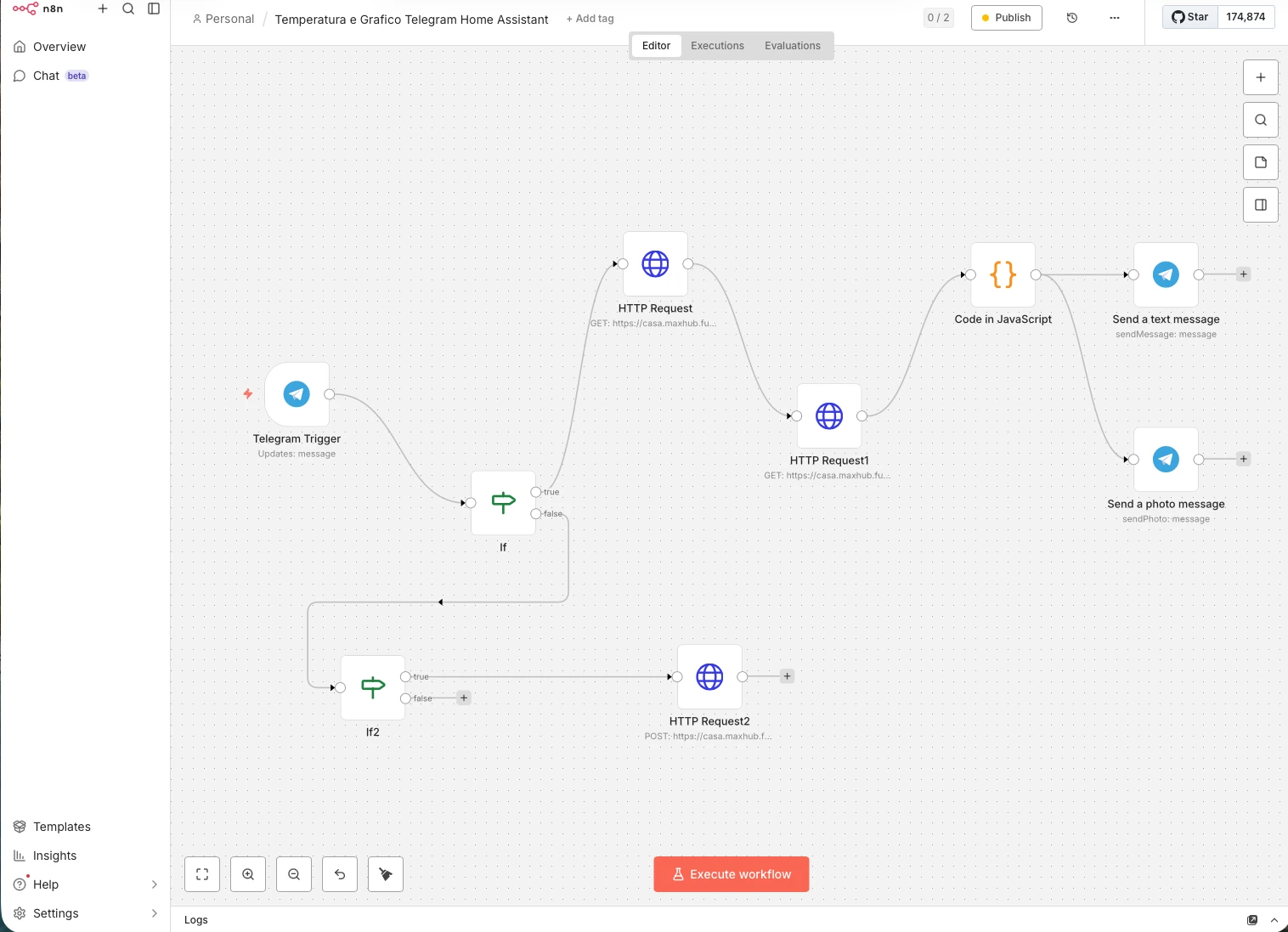The width and height of the screenshot is (1288, 932).
Task: Open the Telegram Trigger node
Action: (297, 393)
